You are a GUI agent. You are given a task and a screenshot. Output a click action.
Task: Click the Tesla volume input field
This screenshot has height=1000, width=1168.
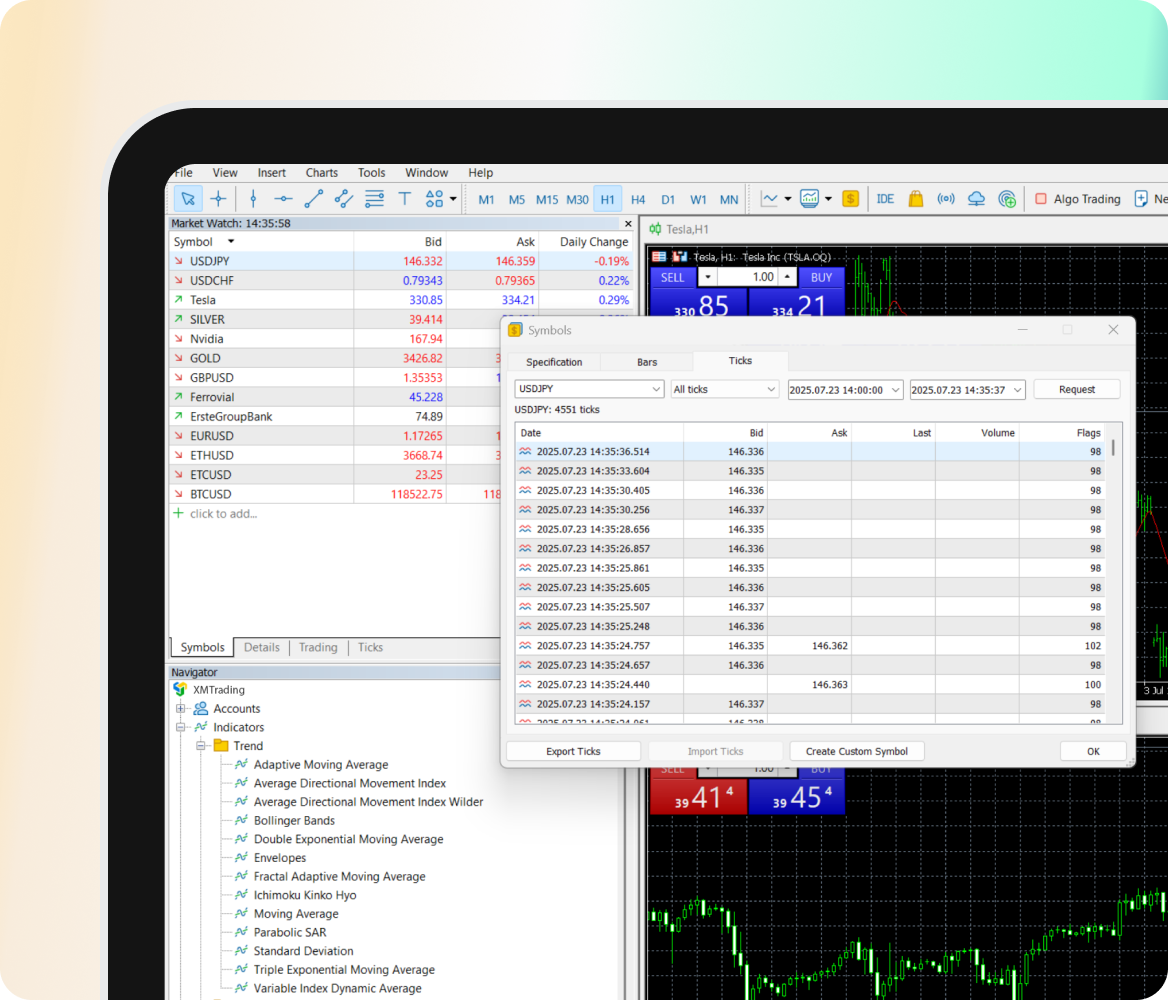[748, 277]
